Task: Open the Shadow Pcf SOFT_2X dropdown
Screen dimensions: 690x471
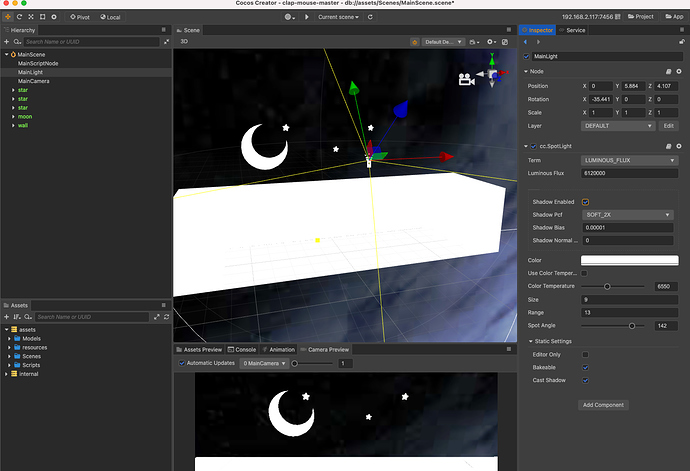Action: point(629,215)
